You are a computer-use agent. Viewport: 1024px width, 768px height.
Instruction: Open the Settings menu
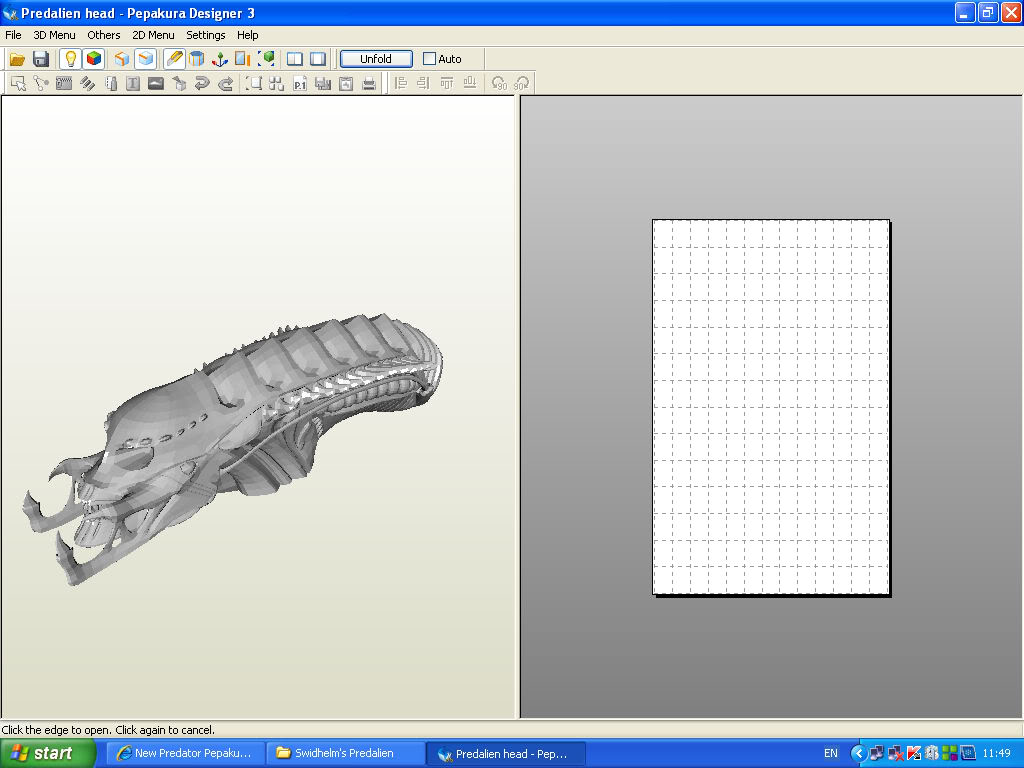click(x=206, y=35)
